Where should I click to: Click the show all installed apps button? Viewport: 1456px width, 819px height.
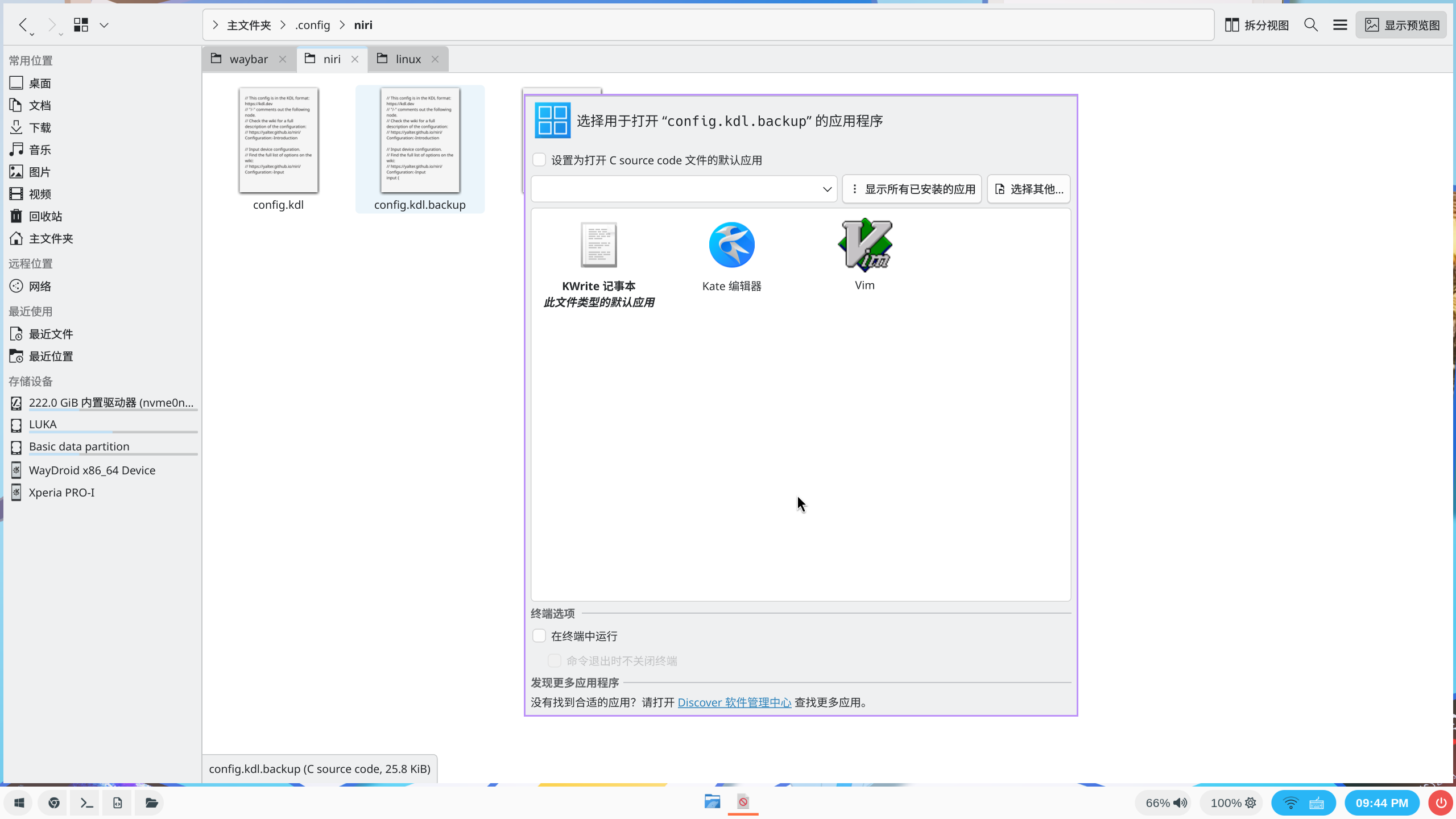coord(912,189)
